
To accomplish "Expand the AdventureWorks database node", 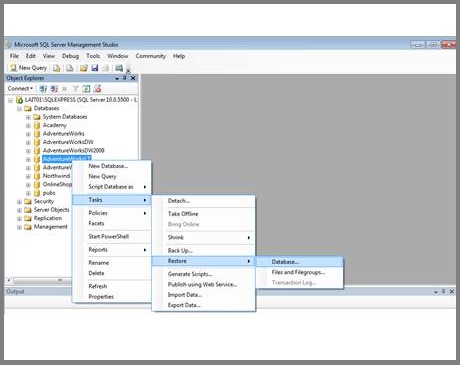I will click(28, 134).
